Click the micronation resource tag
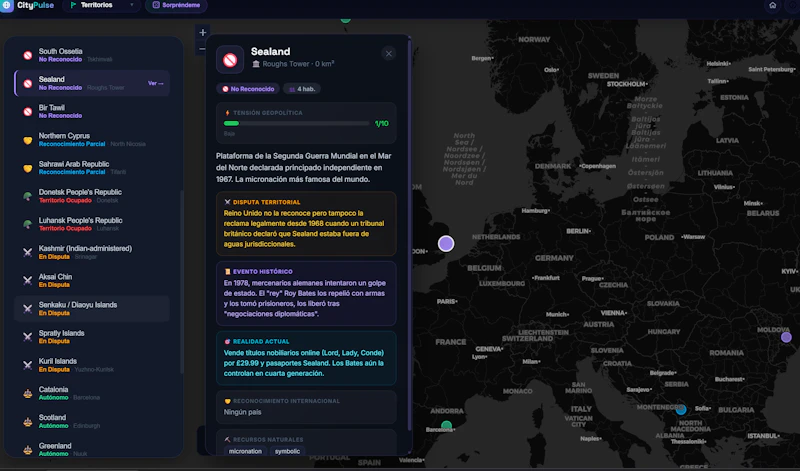This screenshot has height=471, width=800. point(245,451)
